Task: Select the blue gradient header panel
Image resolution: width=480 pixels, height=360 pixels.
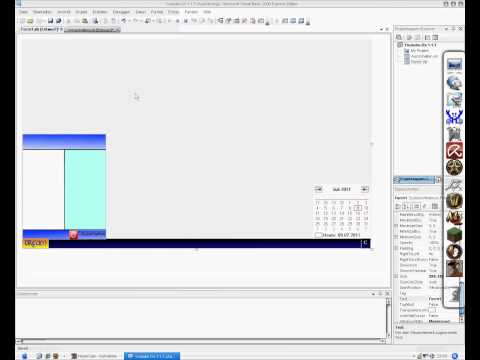Action: coord(64,142)
